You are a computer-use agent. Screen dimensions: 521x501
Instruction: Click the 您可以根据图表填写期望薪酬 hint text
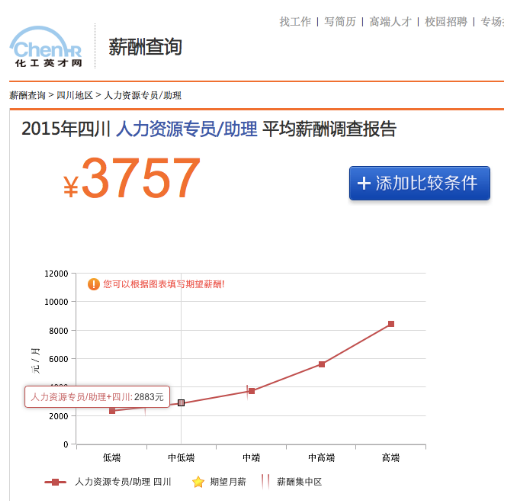coord(164,284)
